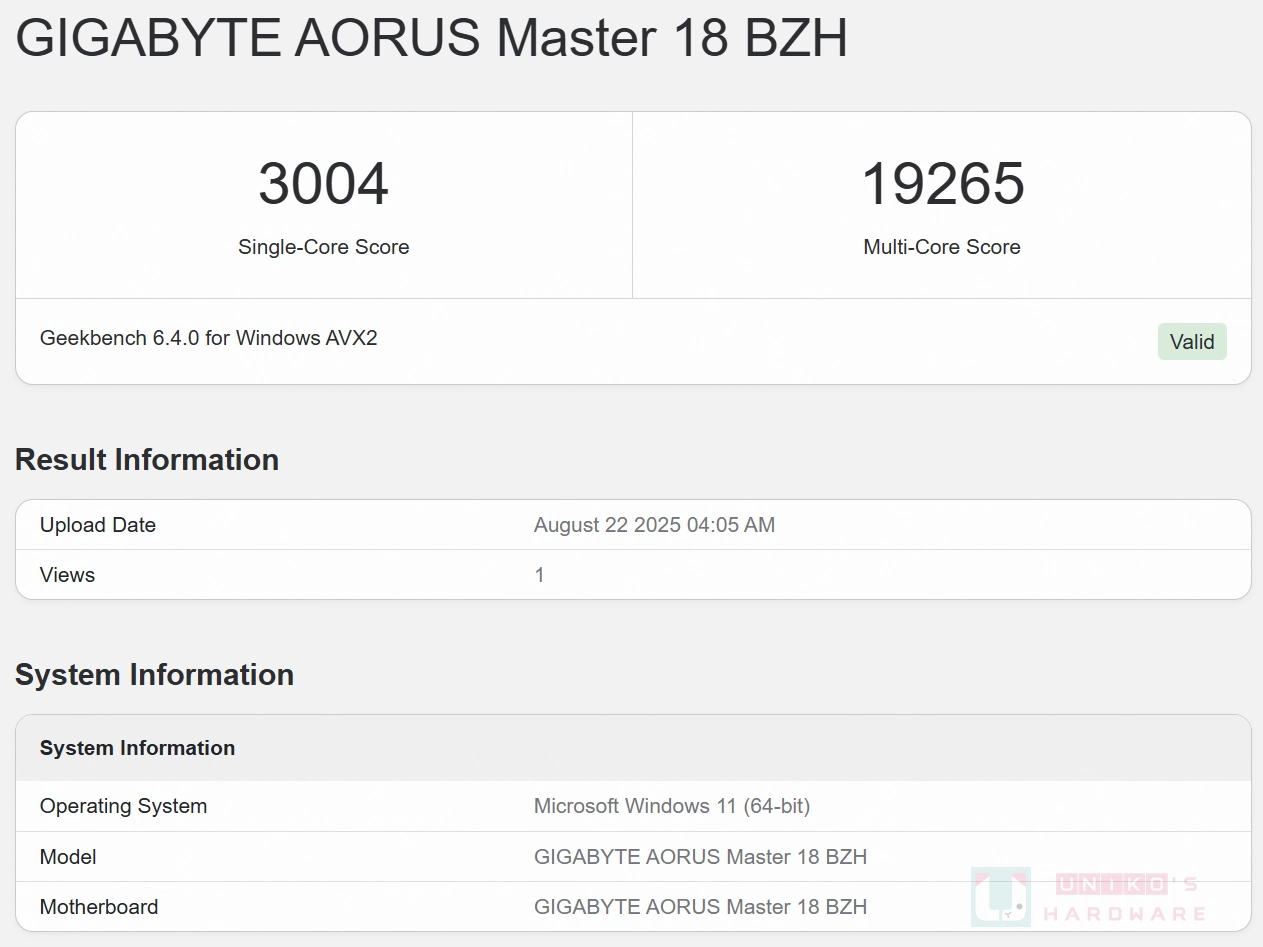Image resolution: width=1263 pixels, height=947 pixels.
Task: Select the August 22 2025 04:05 AM value
Action: 654,525
